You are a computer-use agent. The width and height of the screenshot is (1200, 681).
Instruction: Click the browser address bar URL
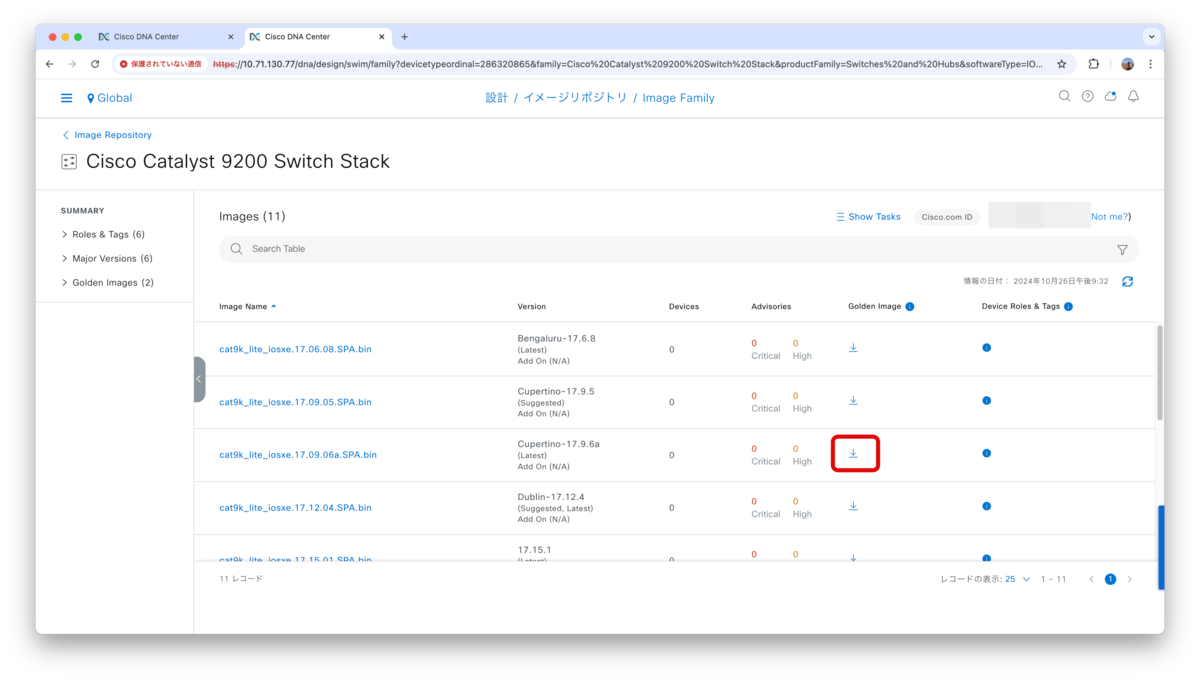point(628,64)
